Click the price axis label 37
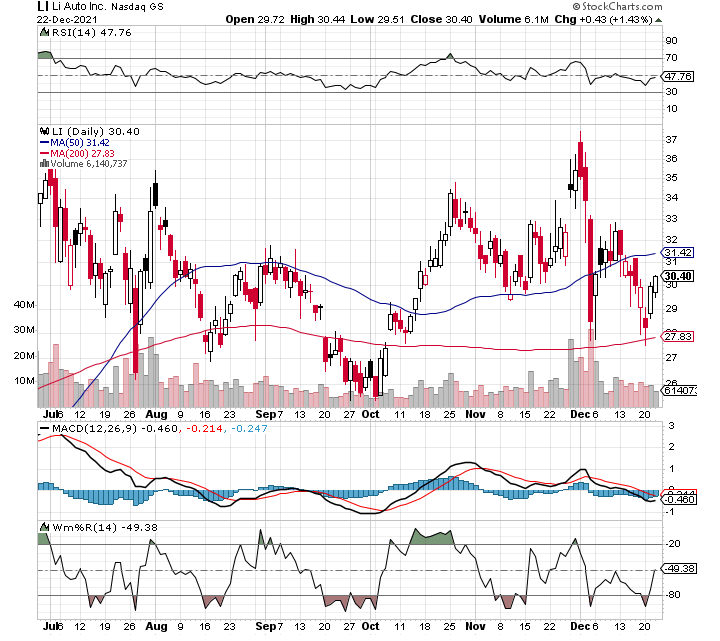Image resolution: width=720 pixels, height=641 pixels. click(671, 140)
